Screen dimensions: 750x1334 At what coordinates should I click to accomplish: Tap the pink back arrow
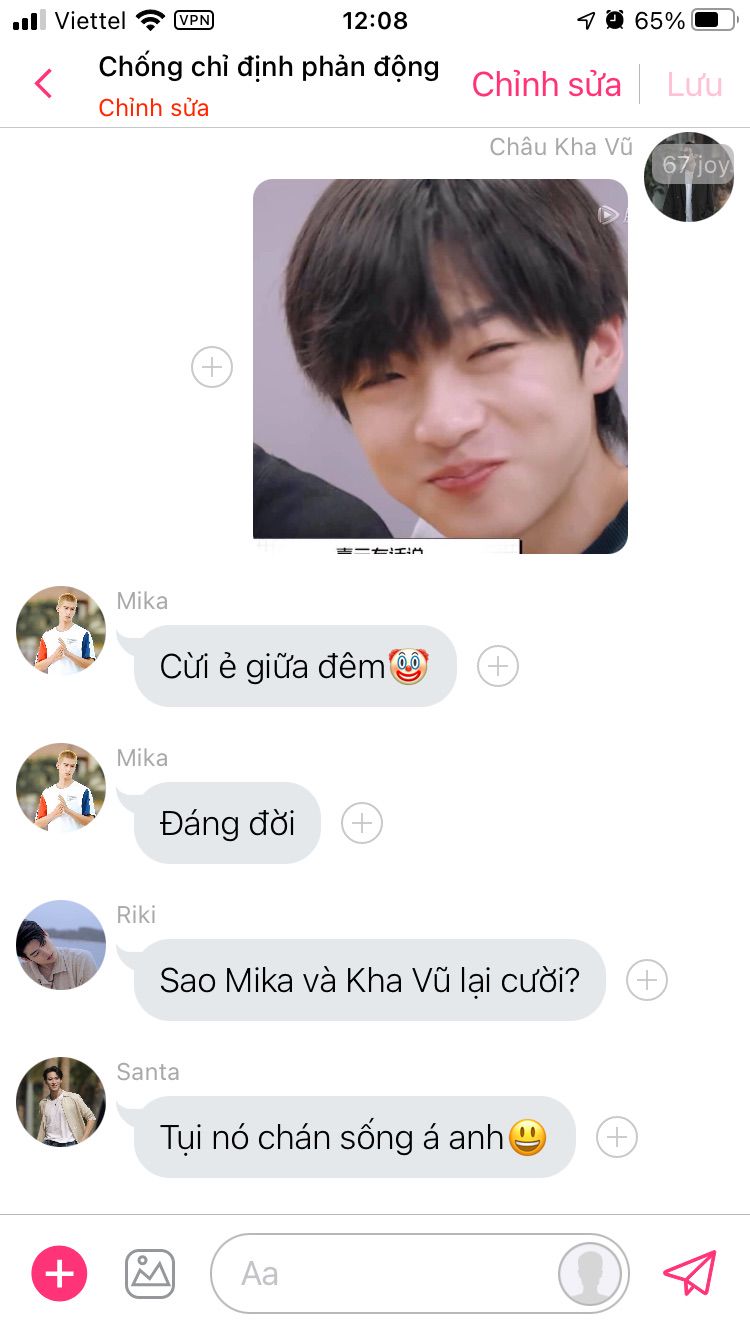point(43,84)
